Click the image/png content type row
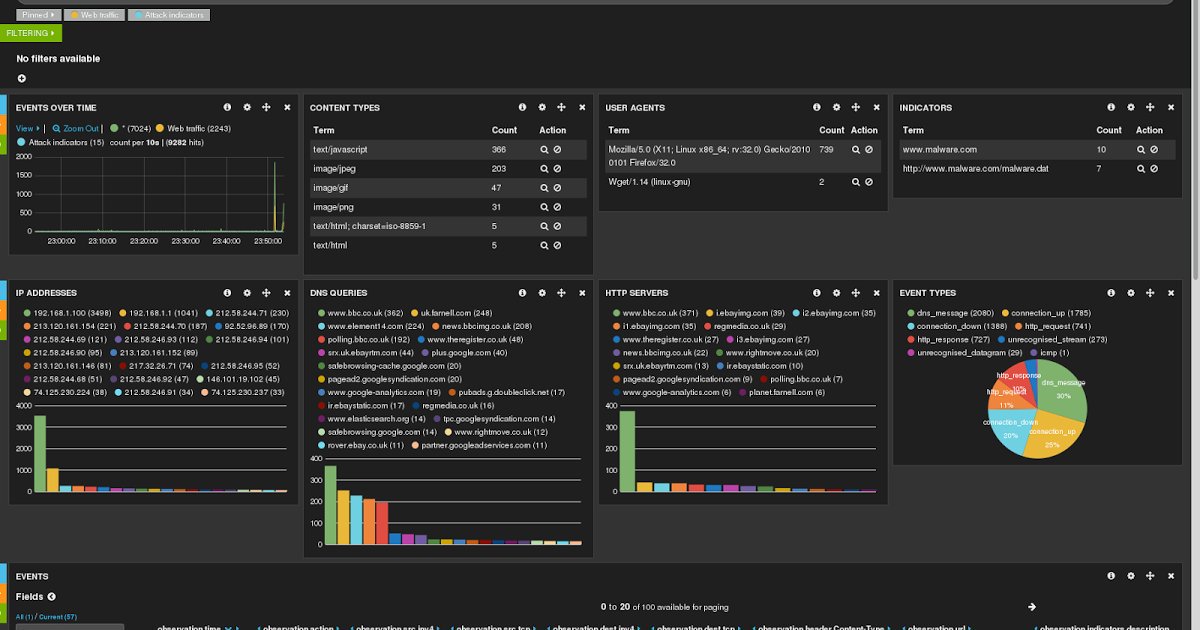Viewport: 1200px width, 630px height. pos(449,207)
